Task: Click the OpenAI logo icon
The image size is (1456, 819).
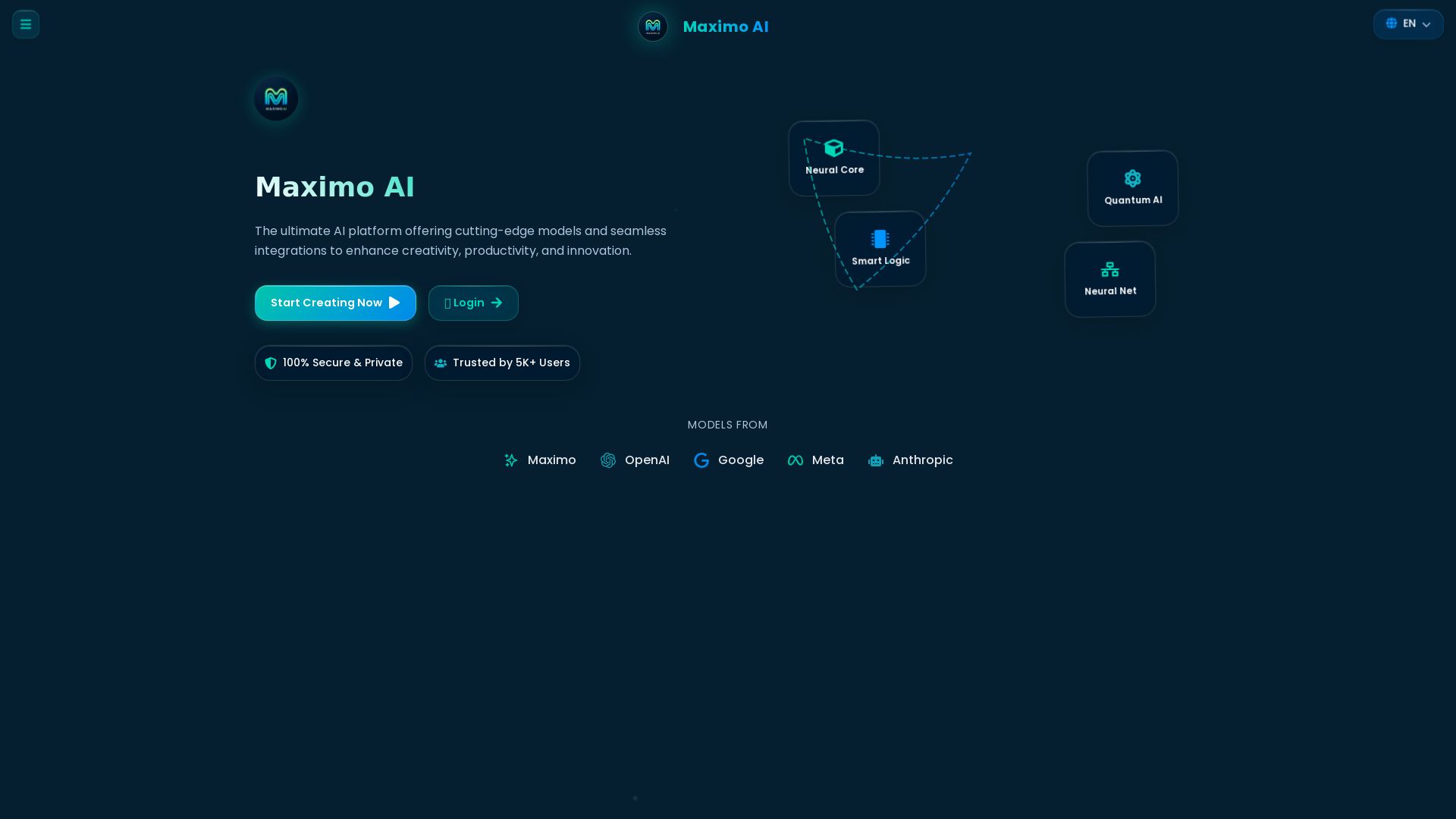Action: (608, 460)
